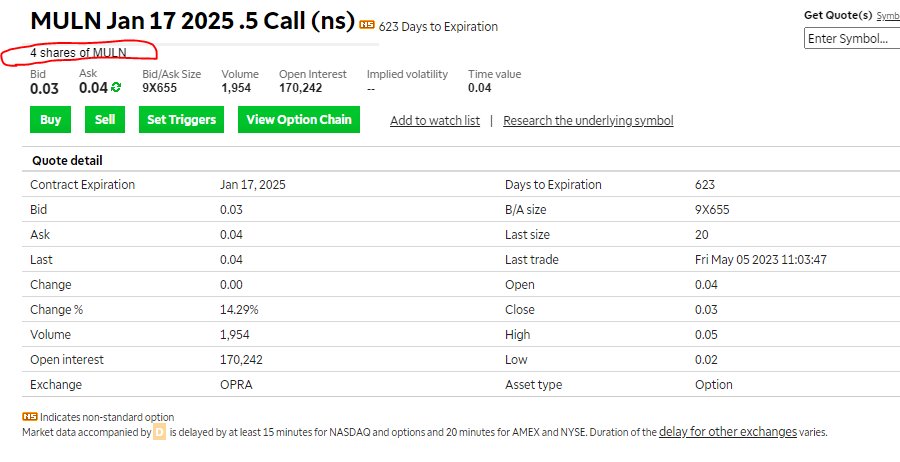Viewport: 900px width, 462px height.
Task: Click the Quote detail heading
Action: click(67, 161)
